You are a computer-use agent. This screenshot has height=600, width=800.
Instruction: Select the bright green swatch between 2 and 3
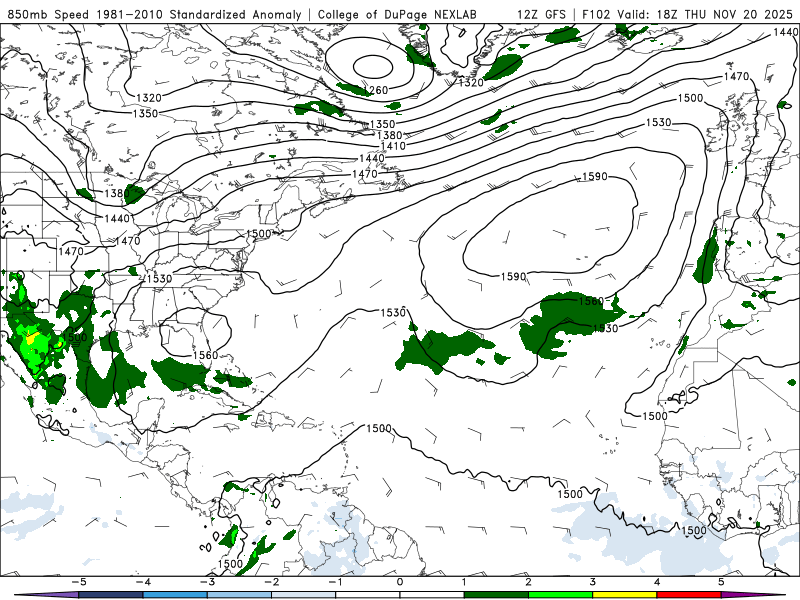point(561,595)
